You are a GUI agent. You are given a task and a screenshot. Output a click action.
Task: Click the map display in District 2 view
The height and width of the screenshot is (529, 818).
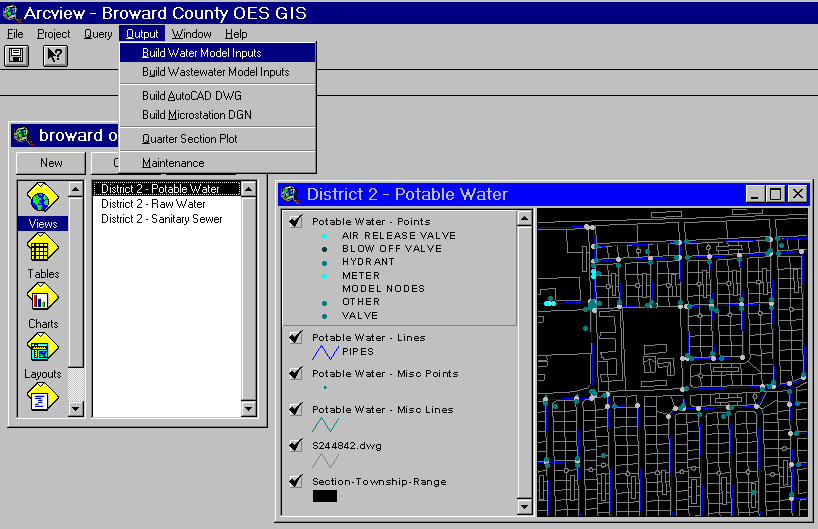tap(672, 363)
